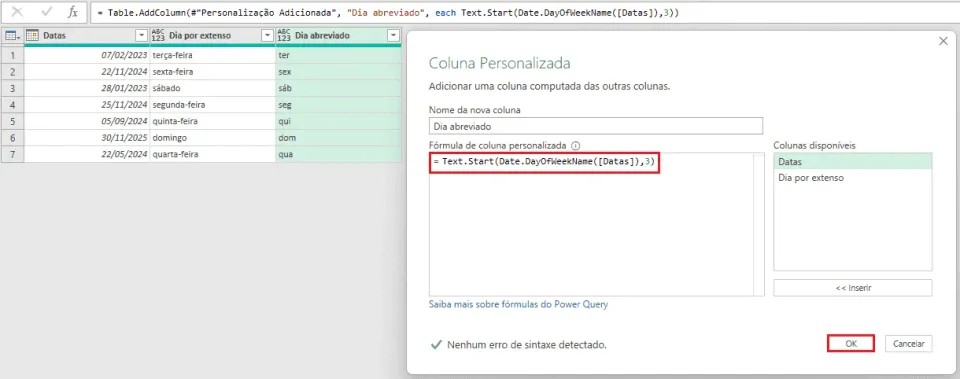Click the cell qui

(339, 122)
